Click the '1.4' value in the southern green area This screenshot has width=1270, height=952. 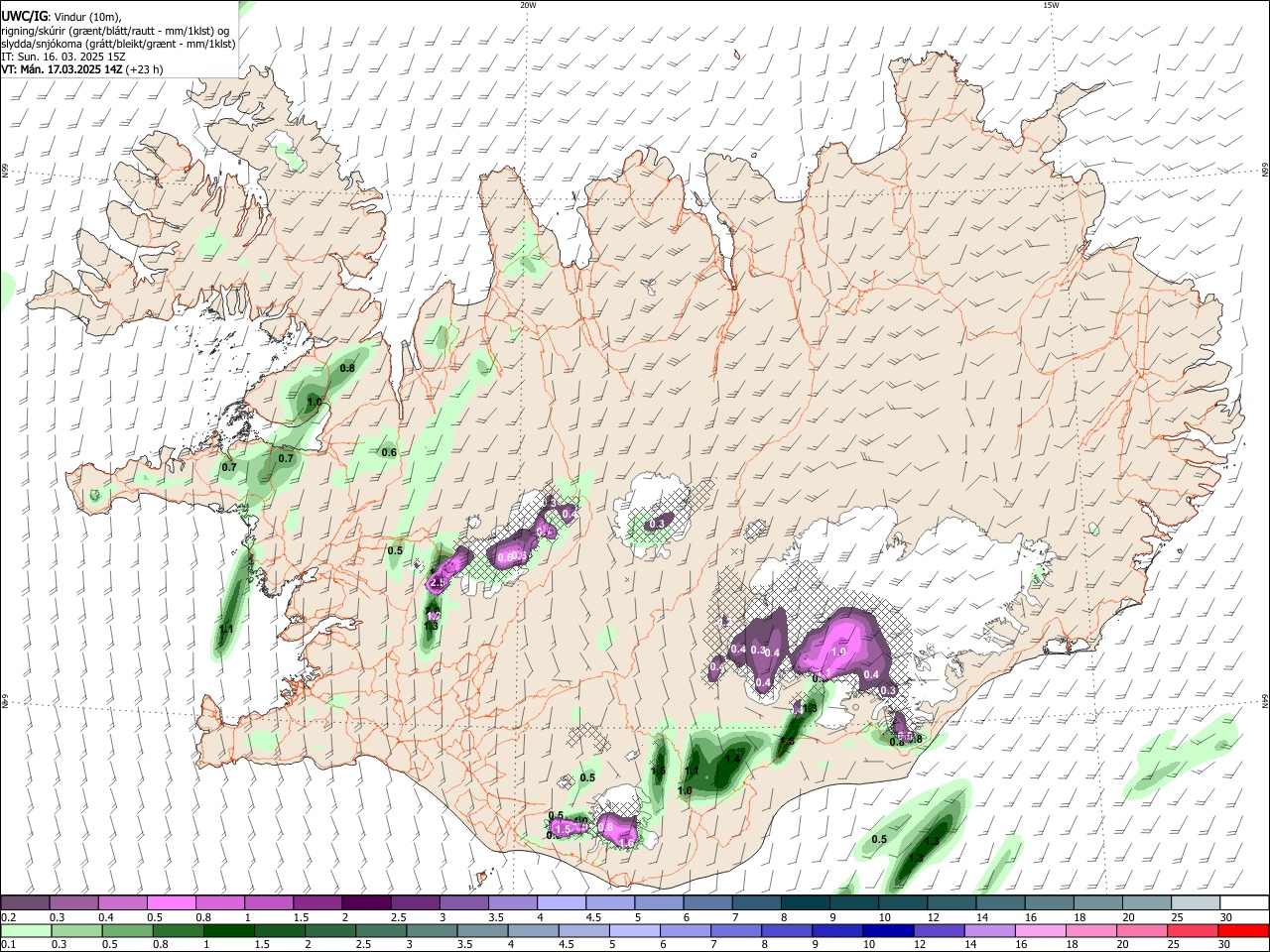(733, 758)
